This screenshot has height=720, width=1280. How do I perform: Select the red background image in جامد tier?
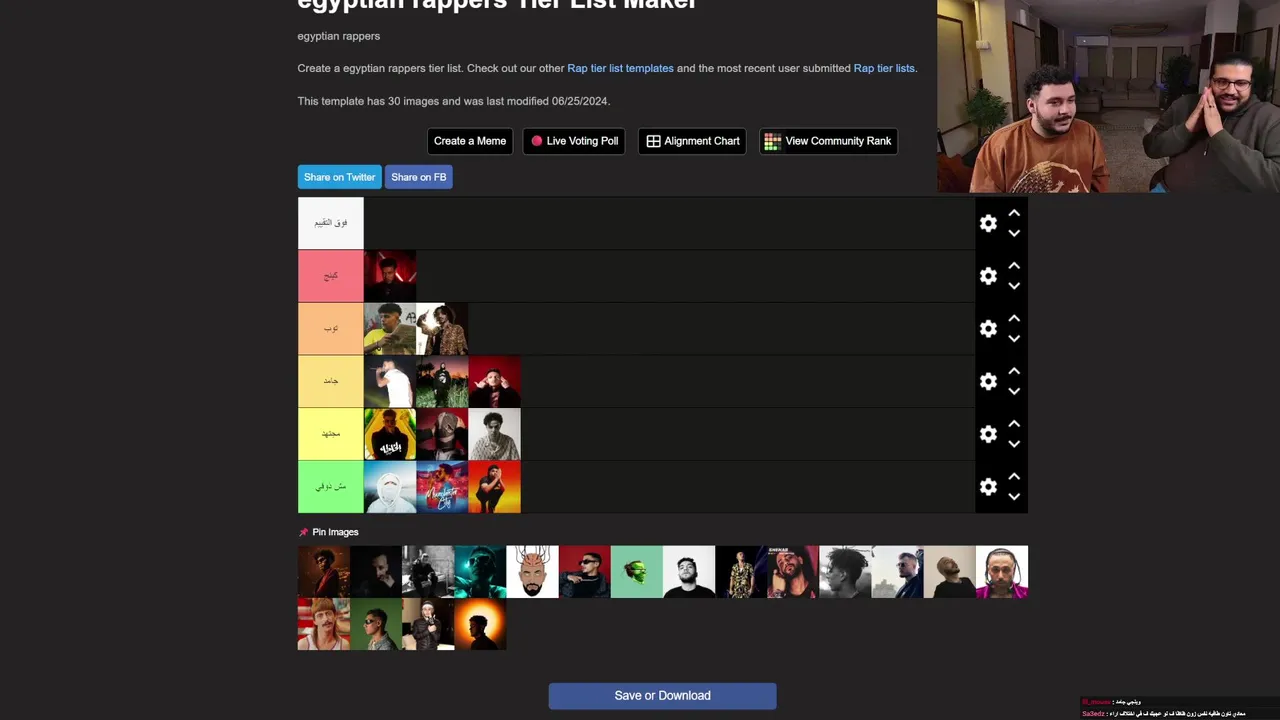494,381
